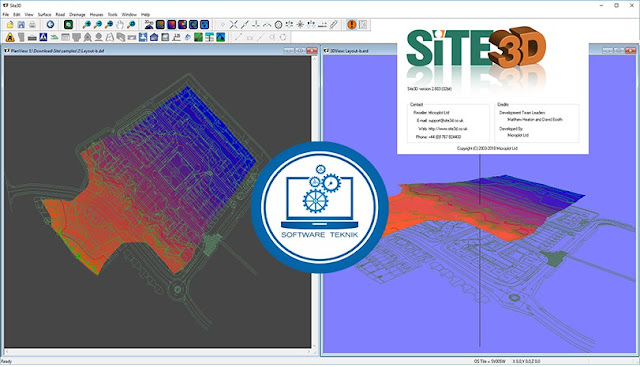Open the Tools menu
This screenshot has height=367, width=640.
(112, 14)
